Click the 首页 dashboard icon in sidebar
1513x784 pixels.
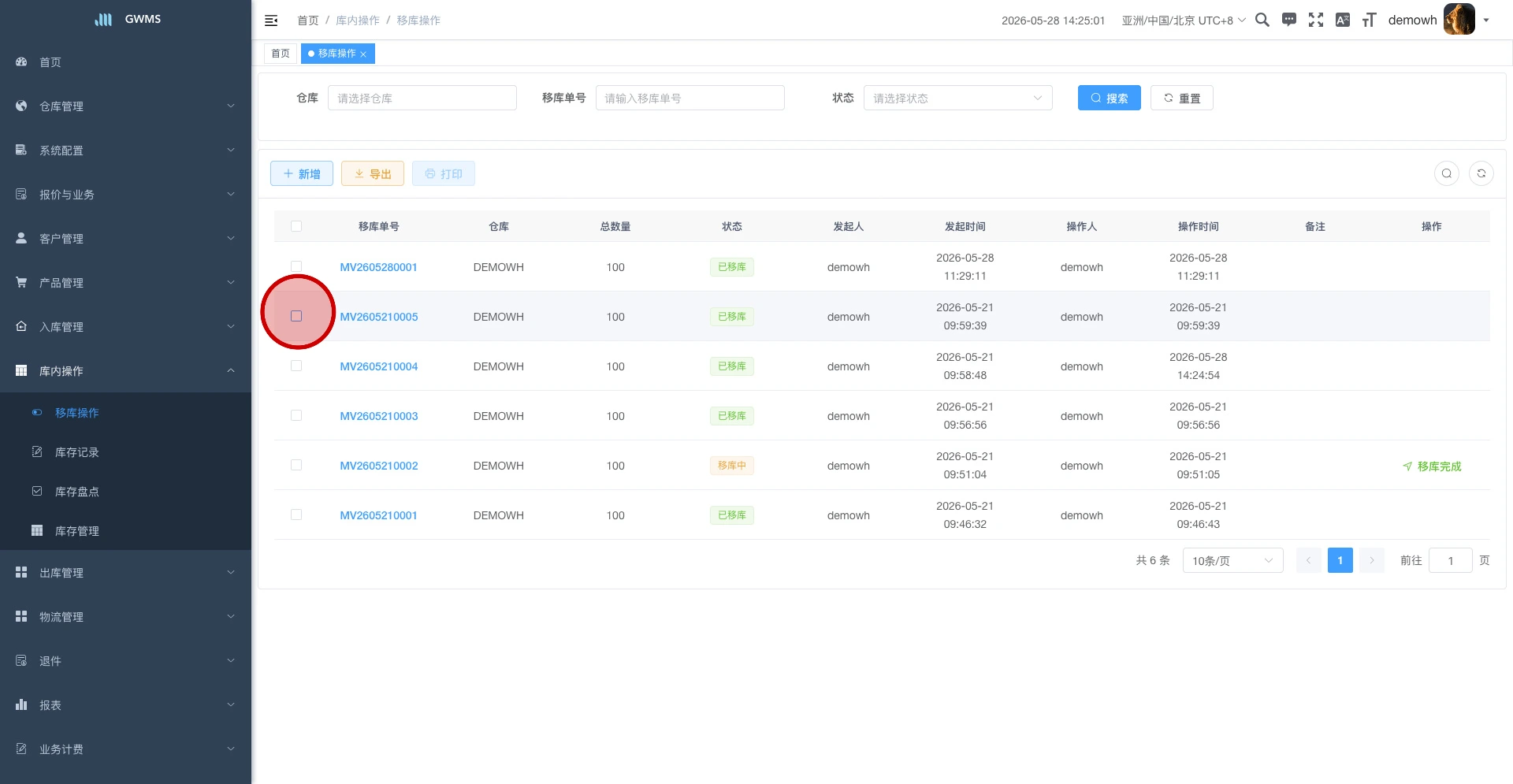[x=21, y=61]
